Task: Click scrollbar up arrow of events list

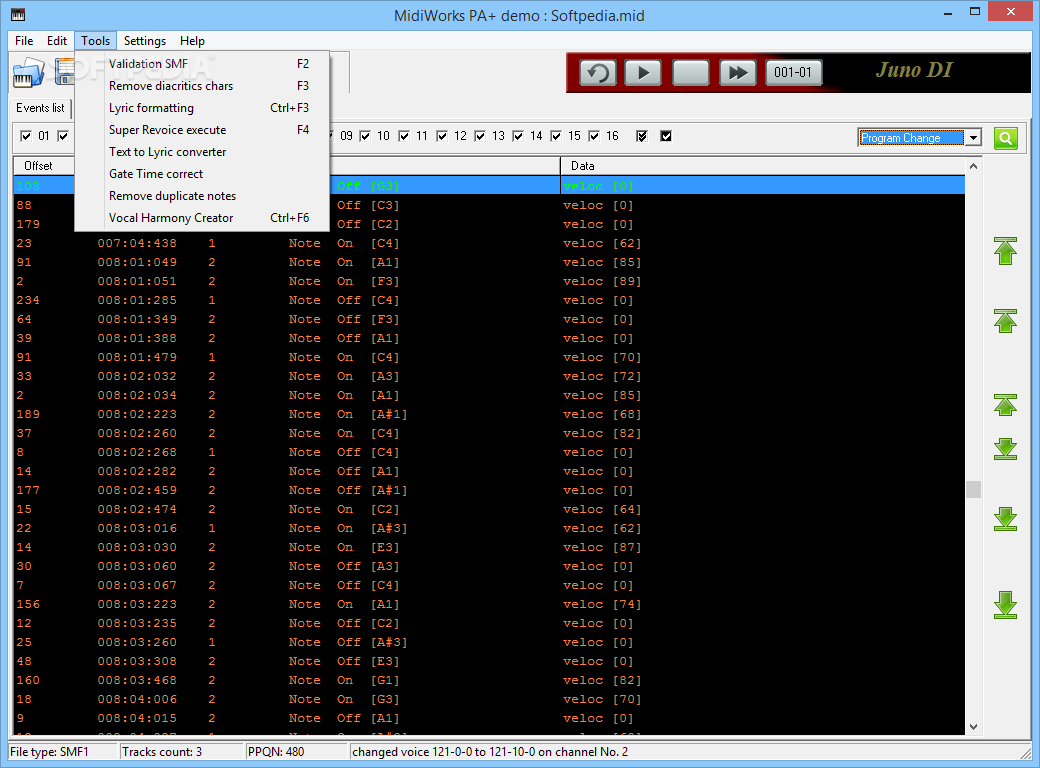Action: coord(973,166)
